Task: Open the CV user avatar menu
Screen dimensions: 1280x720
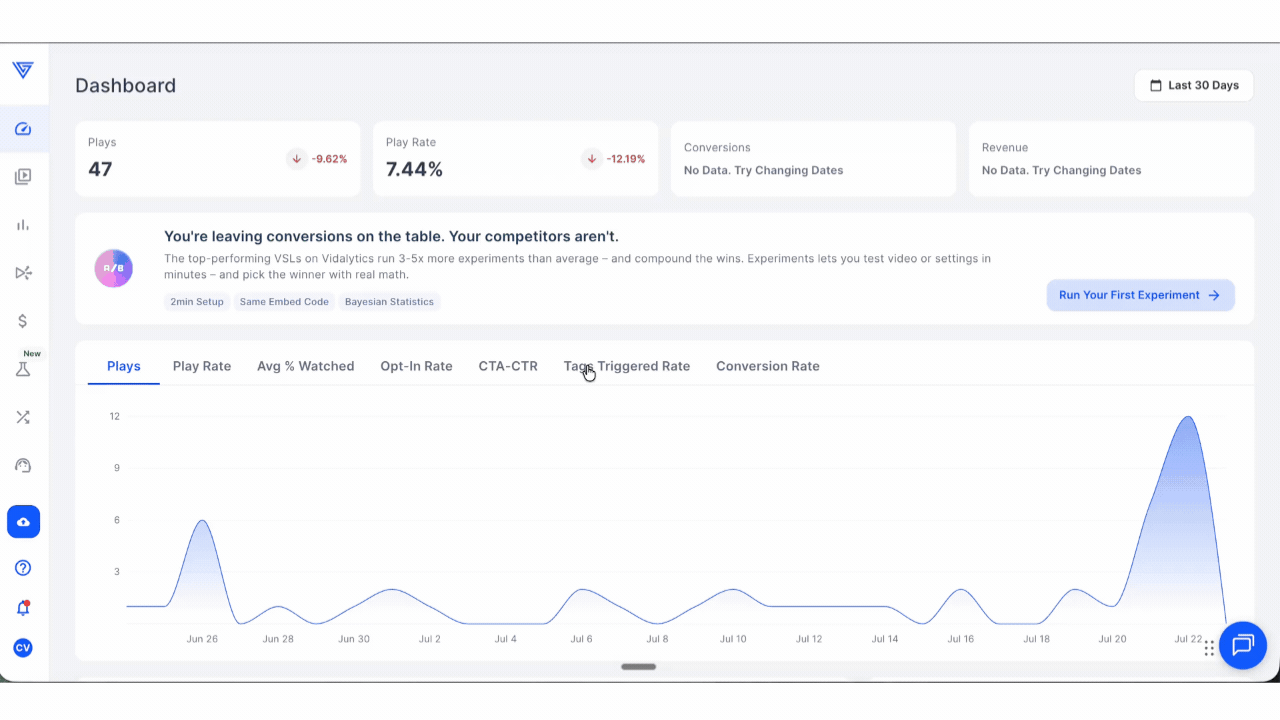Action: [x=23, y=648]
